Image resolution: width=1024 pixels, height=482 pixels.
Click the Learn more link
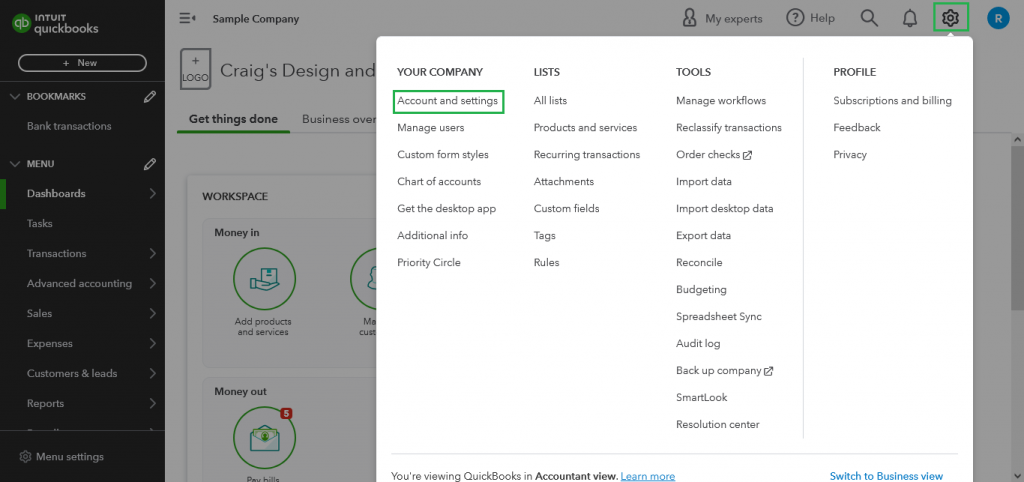click(x=647, y=476)
